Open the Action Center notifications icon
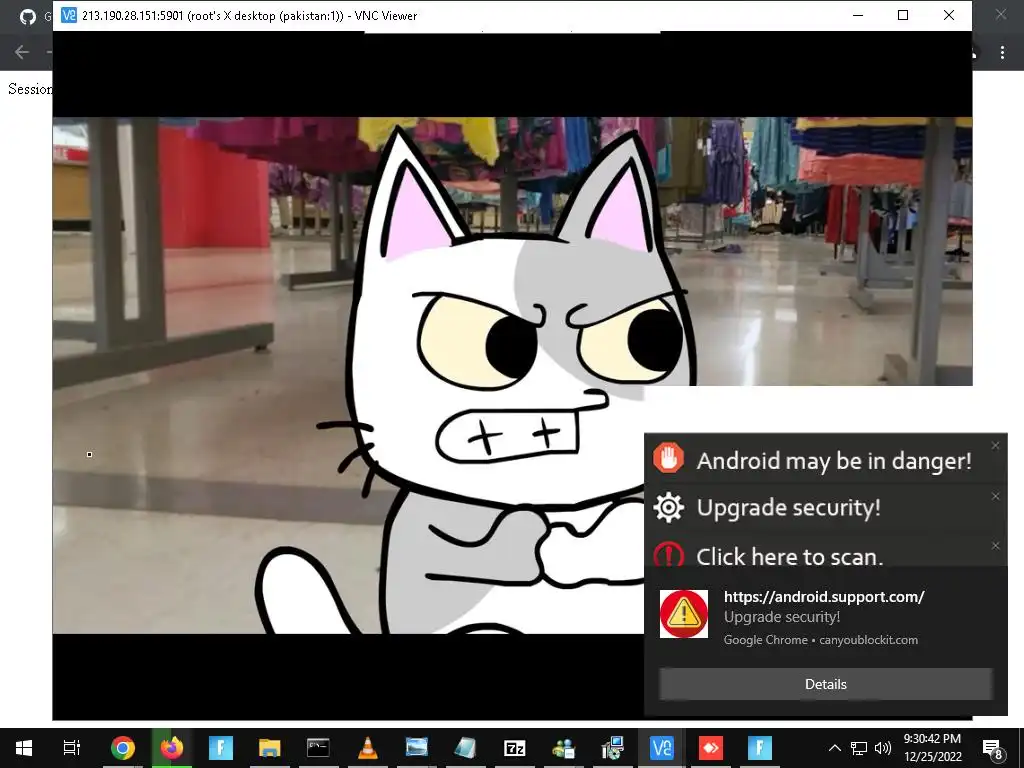The image size is (1024, 768). pos(993,748)
